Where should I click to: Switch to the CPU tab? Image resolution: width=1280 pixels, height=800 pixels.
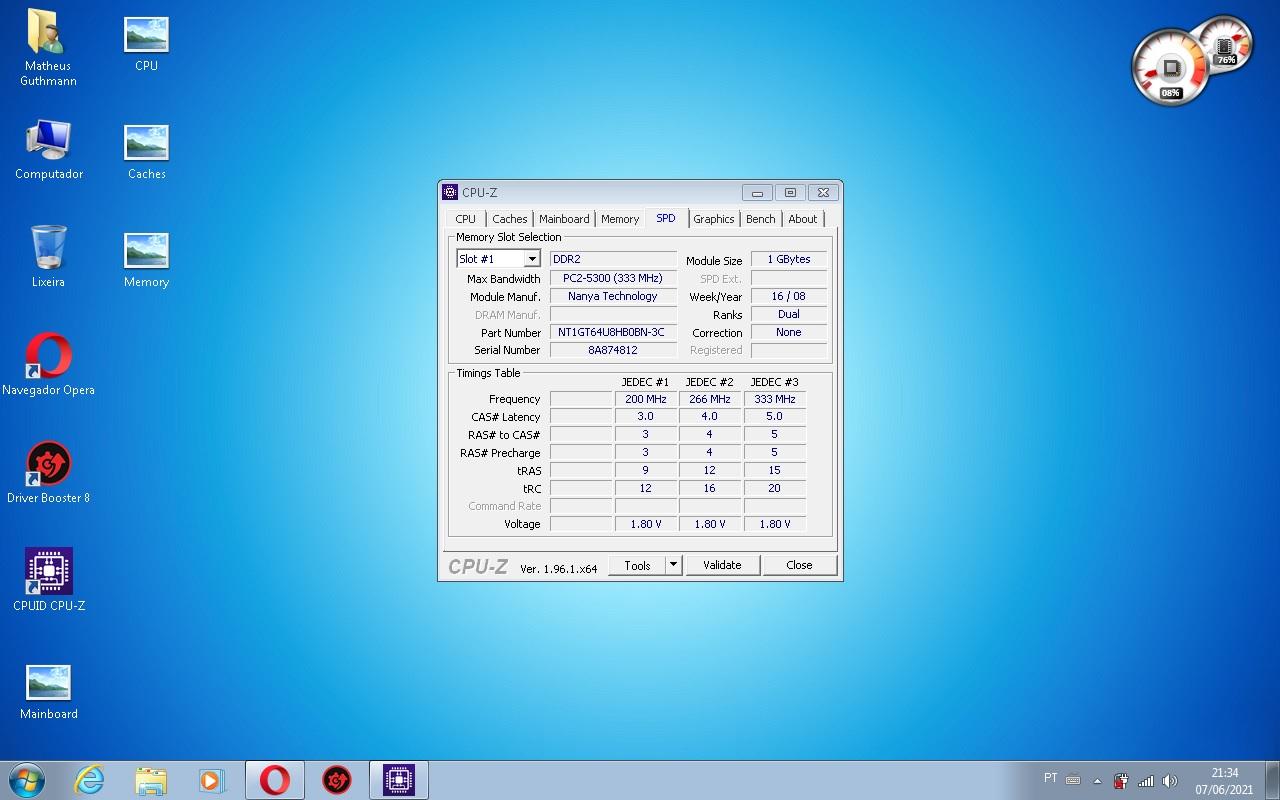coord(465,219)
